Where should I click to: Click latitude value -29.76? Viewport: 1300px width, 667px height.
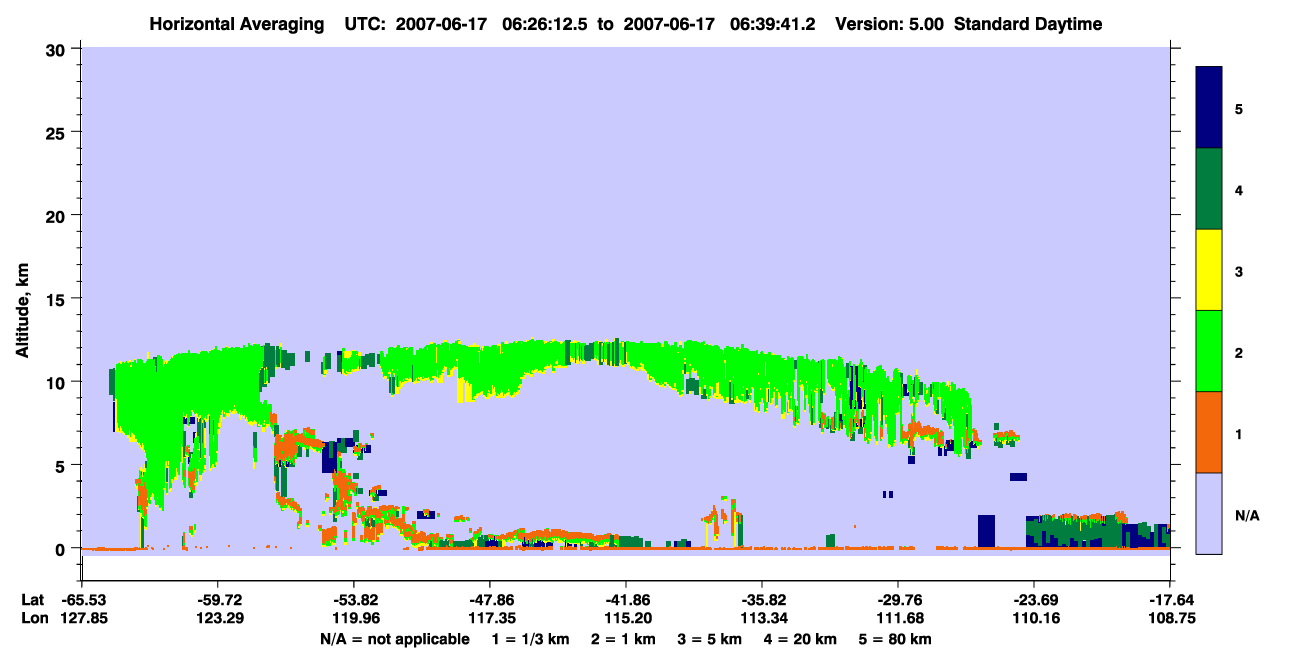click(898, 600)
